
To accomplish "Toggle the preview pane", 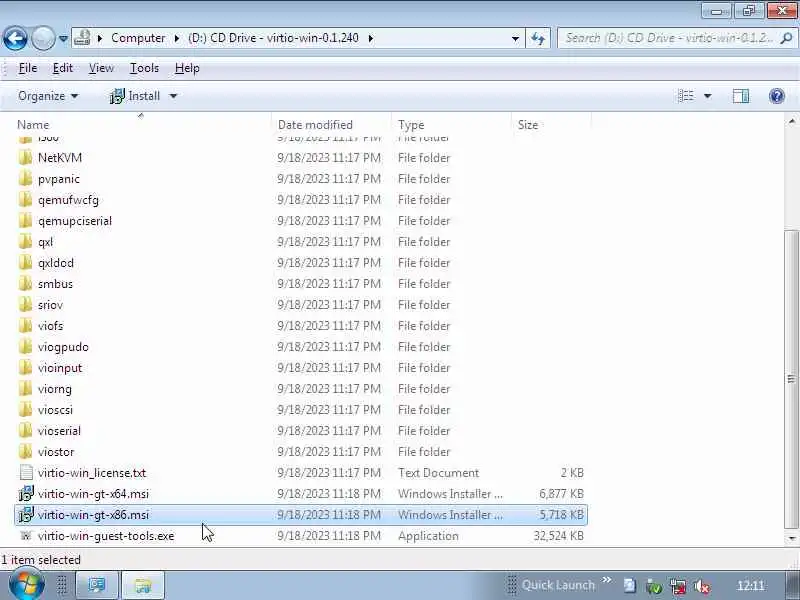I will pos(740,96).
